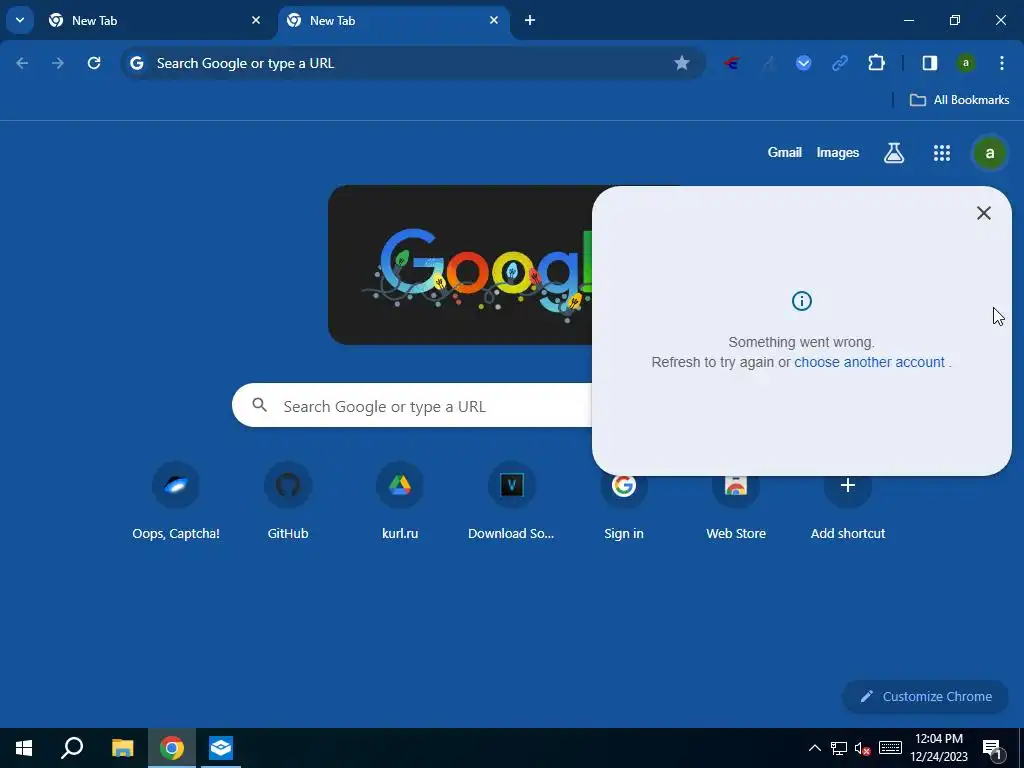
Task: Click the muted volume tray icon
Action: point(862,748)
